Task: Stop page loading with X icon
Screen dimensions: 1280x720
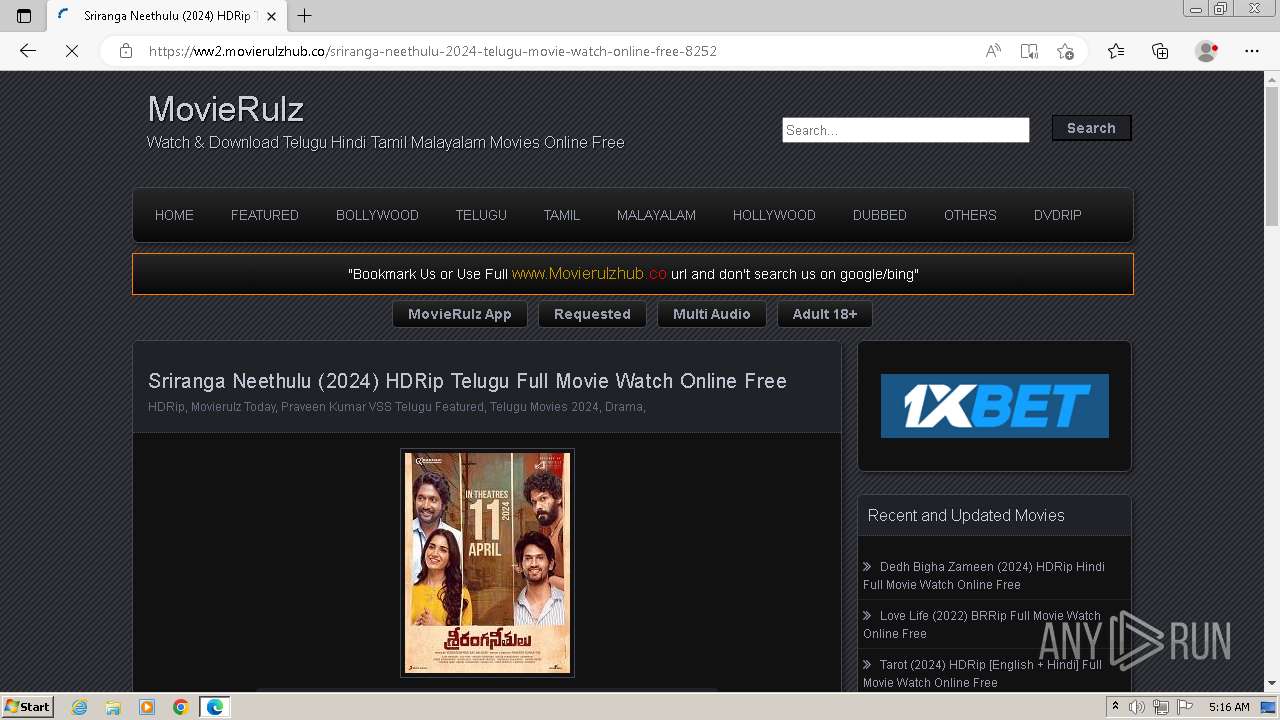Action: tap(72, 51)
